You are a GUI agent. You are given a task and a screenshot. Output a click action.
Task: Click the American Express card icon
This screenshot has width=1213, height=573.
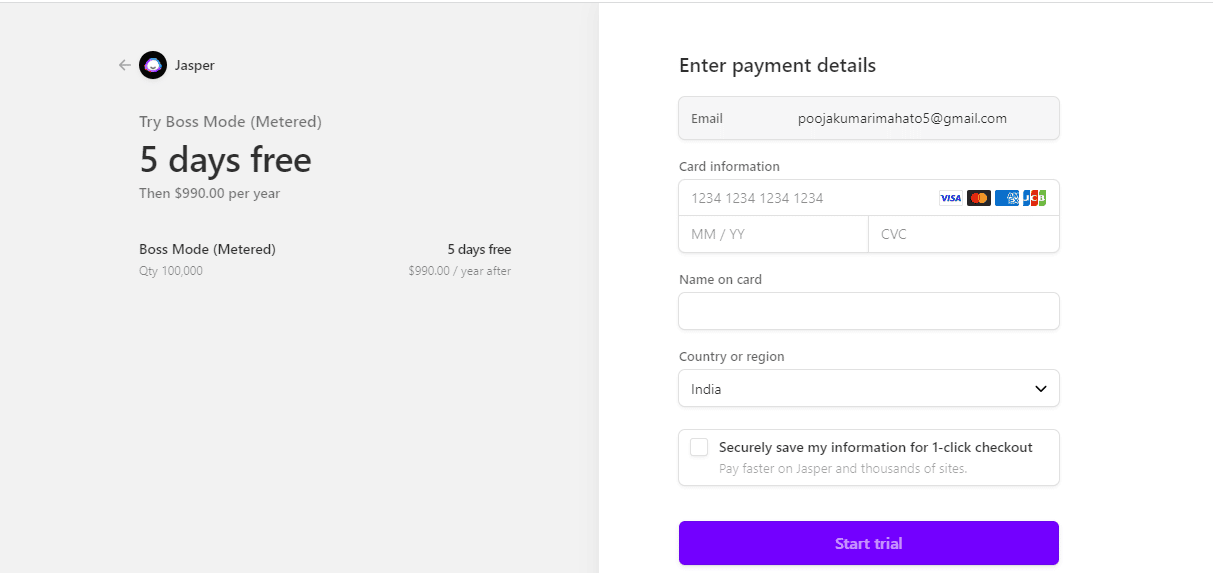click(x=1007, y=198)
